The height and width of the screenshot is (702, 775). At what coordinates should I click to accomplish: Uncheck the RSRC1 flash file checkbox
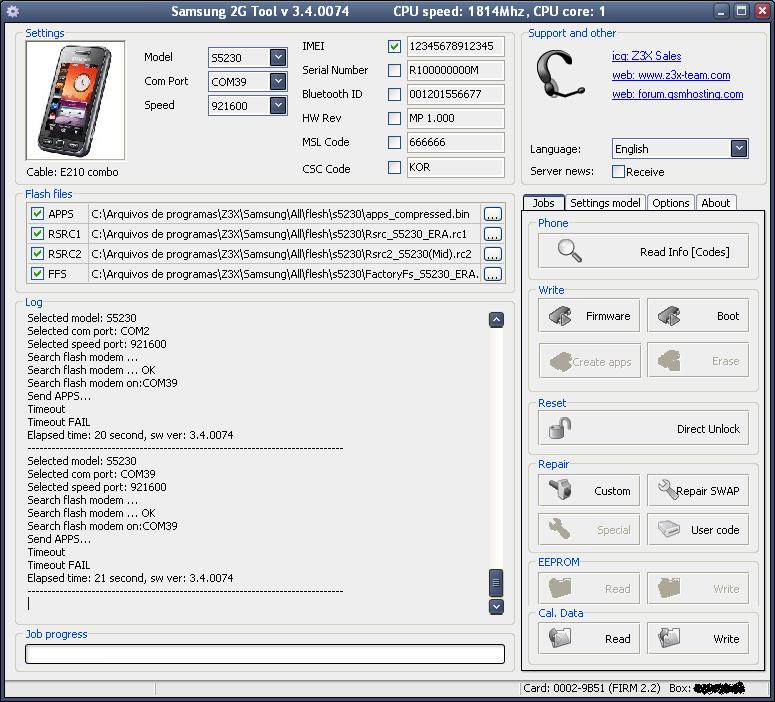click(37, 233)
